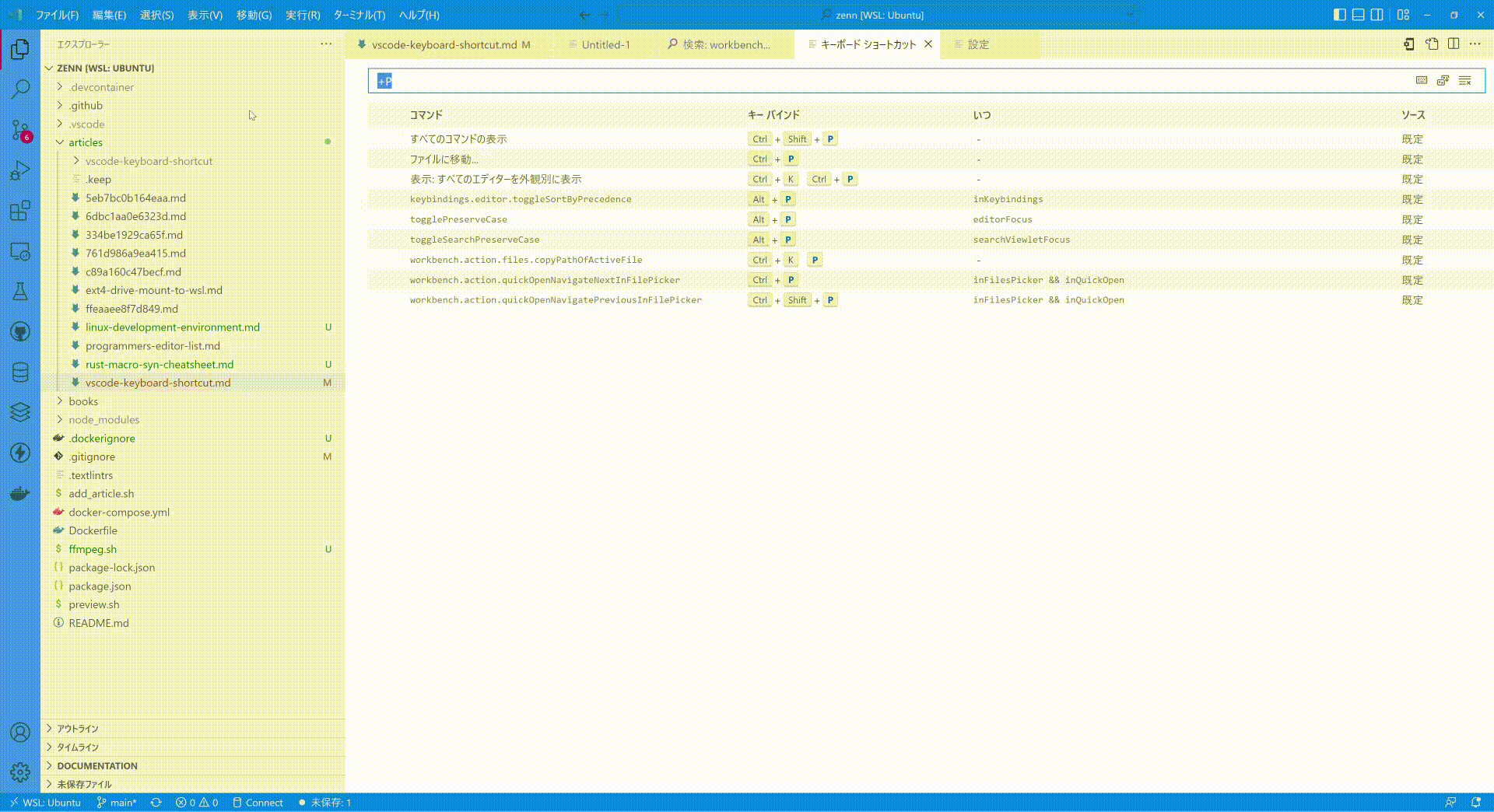Expand the DOCUMENTATION section
This screenshot has height=812, width=1494.
pos(193,766)
